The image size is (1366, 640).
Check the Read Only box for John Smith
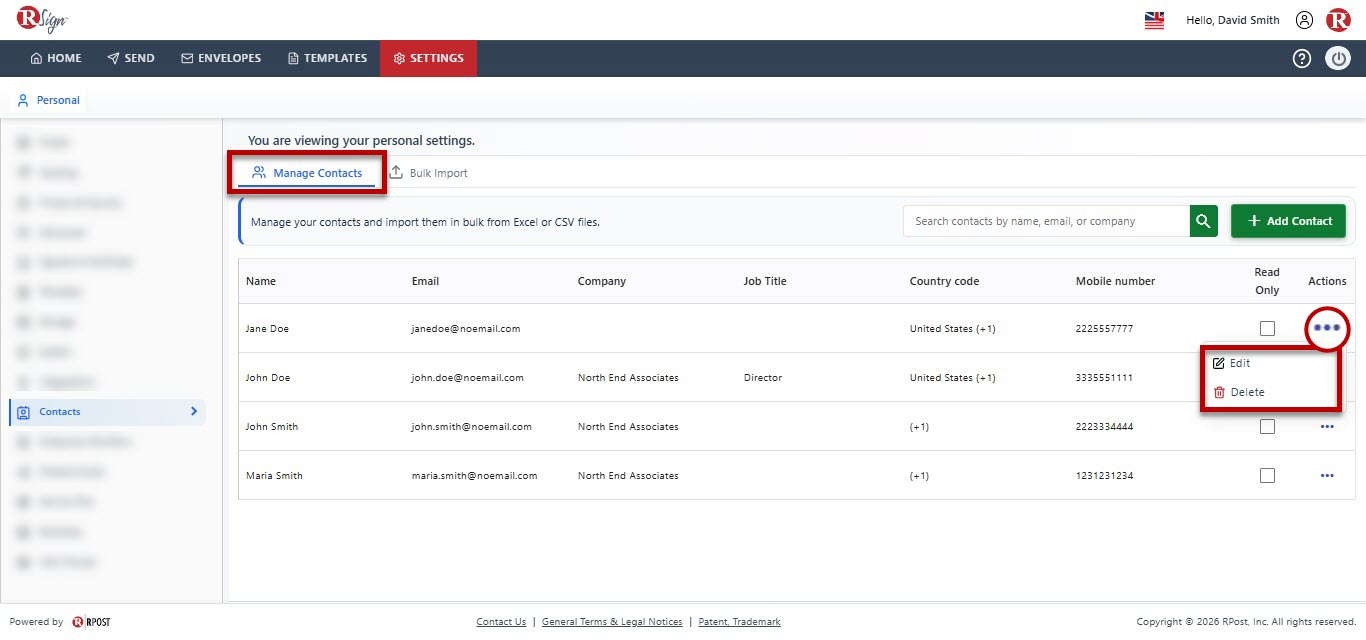point(1267,426)
